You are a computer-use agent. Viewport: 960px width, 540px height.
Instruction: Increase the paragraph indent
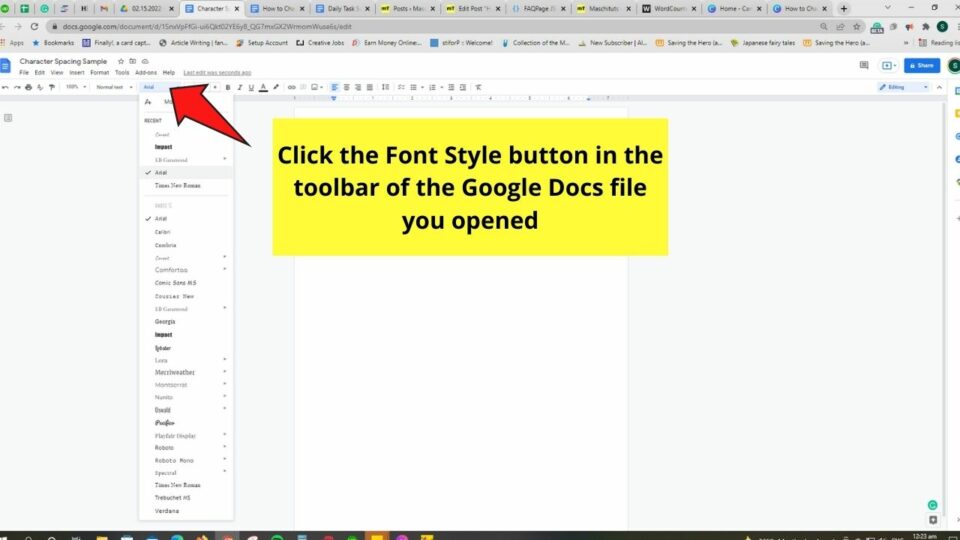click(x=463, y=88)
